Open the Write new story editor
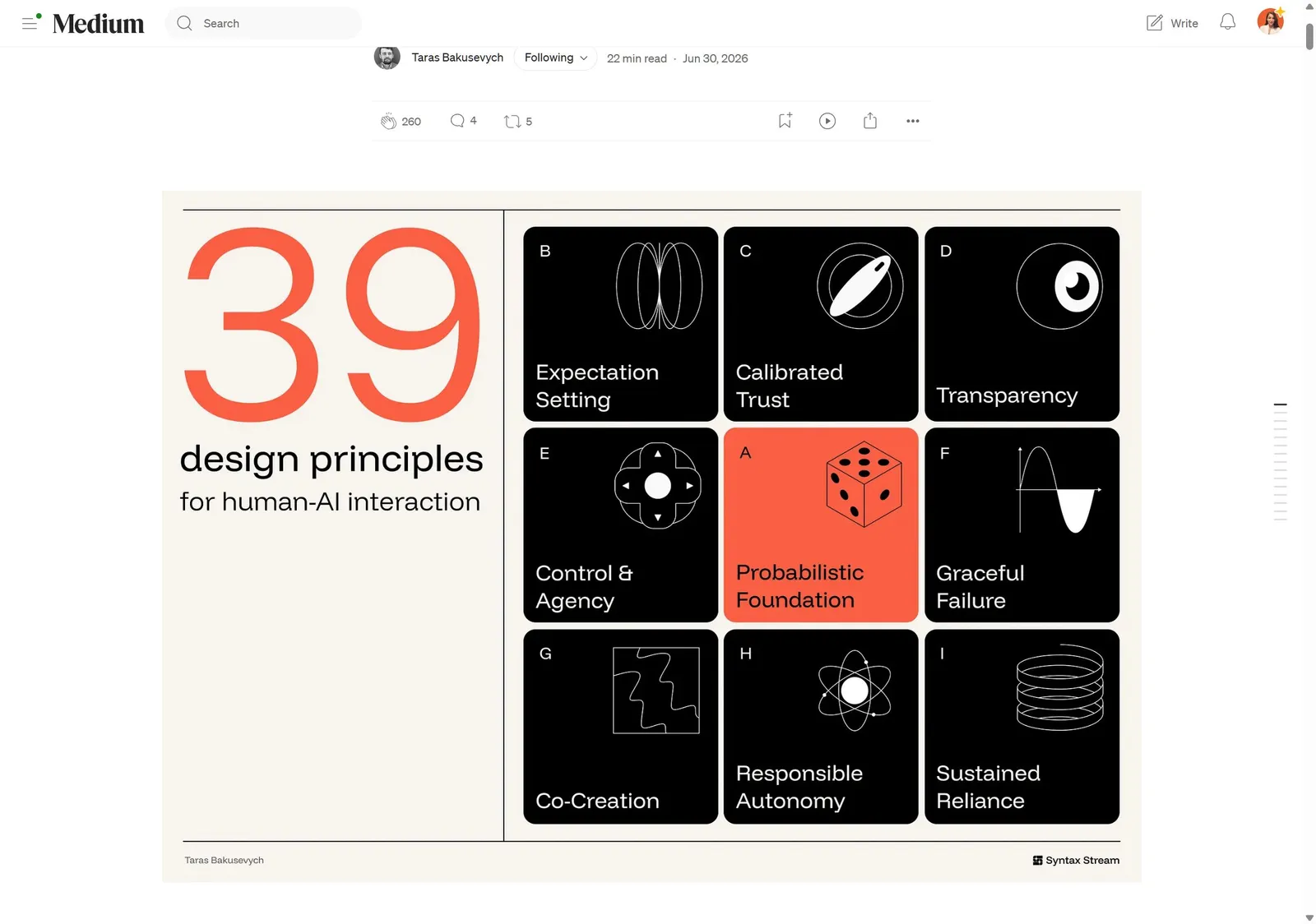Image resolution: width=1316 pixels, height=924 pixels. coord(1172,23)
